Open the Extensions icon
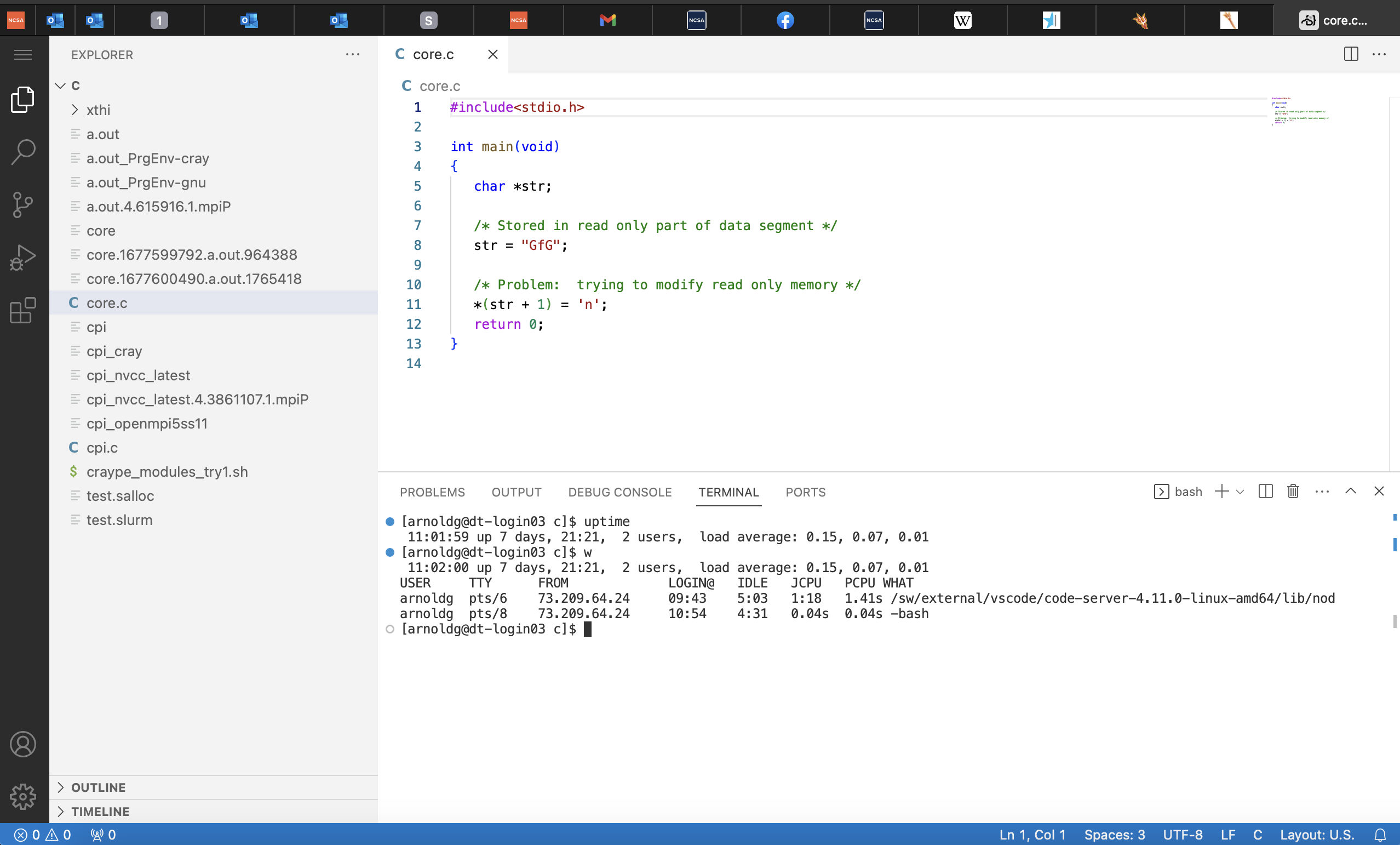Image resolution: width=1400 pixels, height=845 pixels. click(22, 311)
